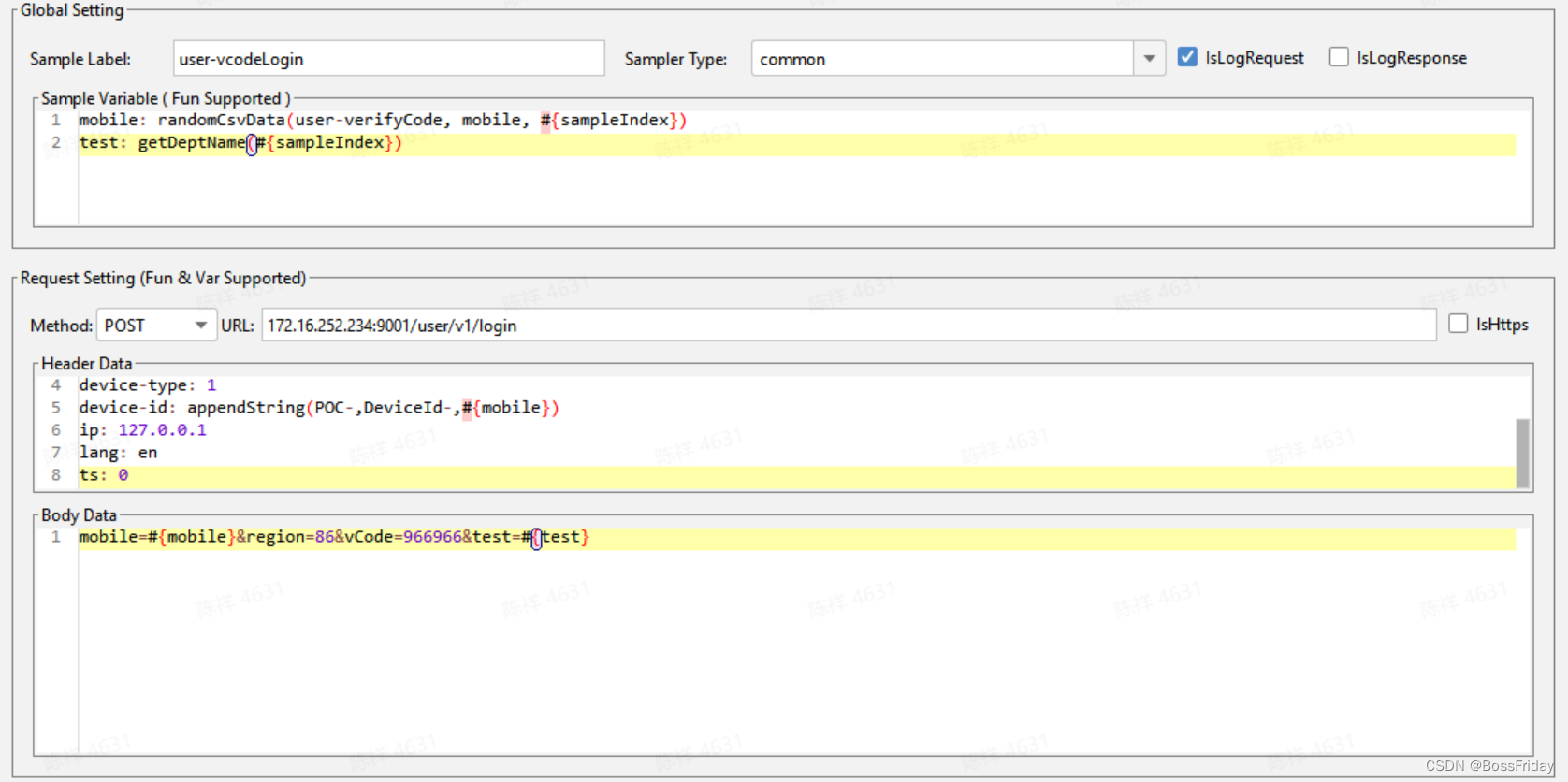Click the Header Data vertical scrollbar

tap(1523, 454)
